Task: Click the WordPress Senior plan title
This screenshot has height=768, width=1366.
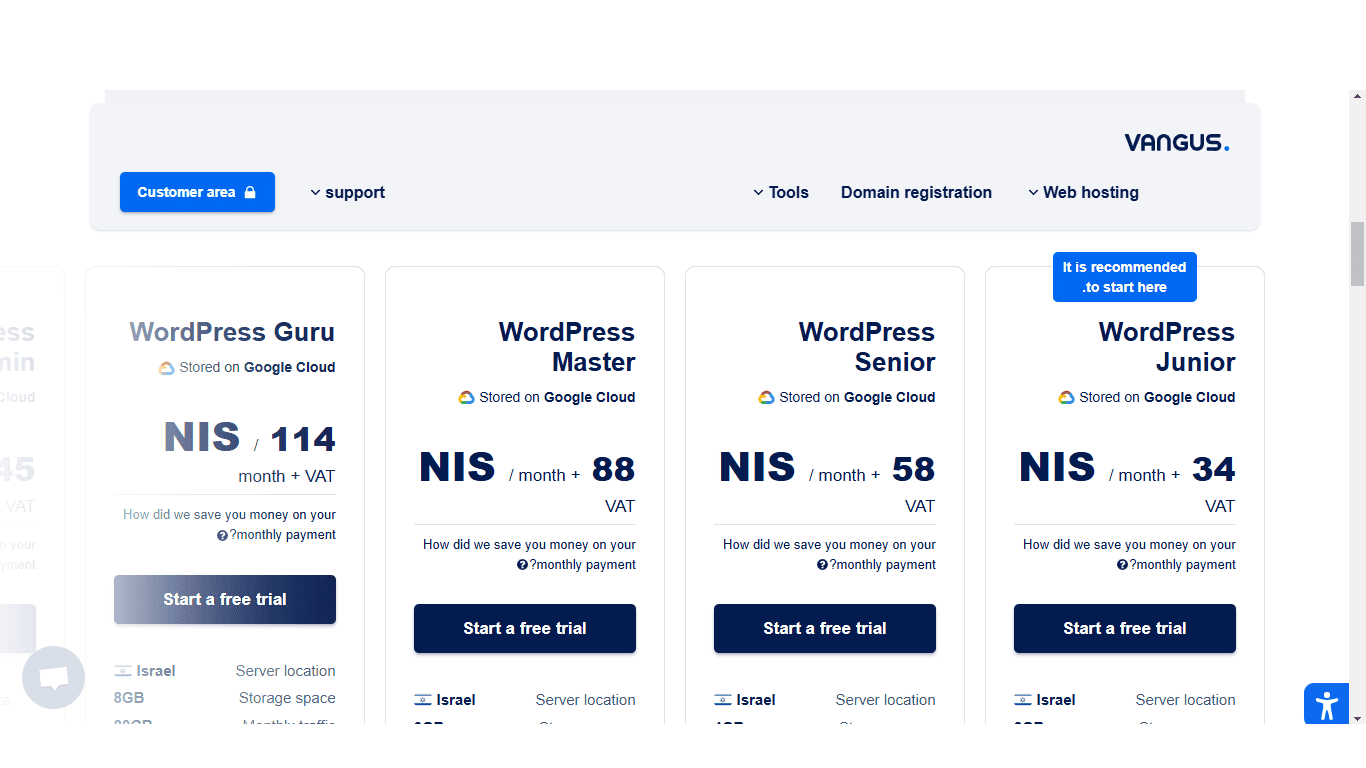Action: point(867,347)
